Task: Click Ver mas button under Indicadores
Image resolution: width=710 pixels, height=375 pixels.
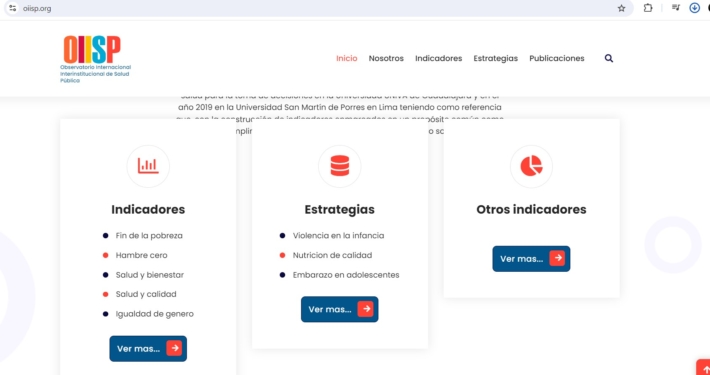Action: coord(148,349)
